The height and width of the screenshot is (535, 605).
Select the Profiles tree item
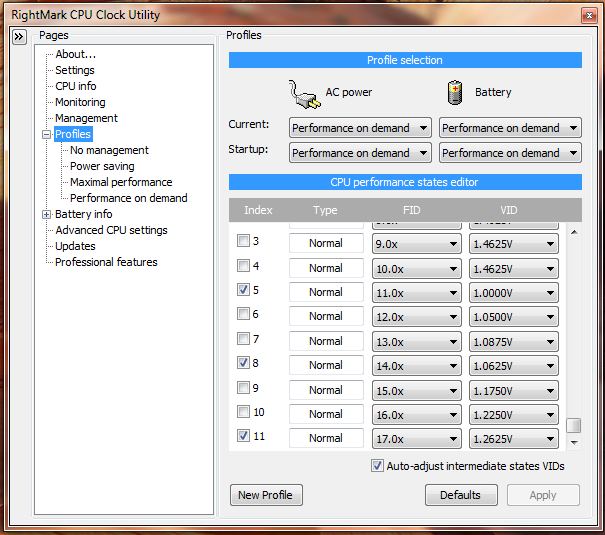73,134
